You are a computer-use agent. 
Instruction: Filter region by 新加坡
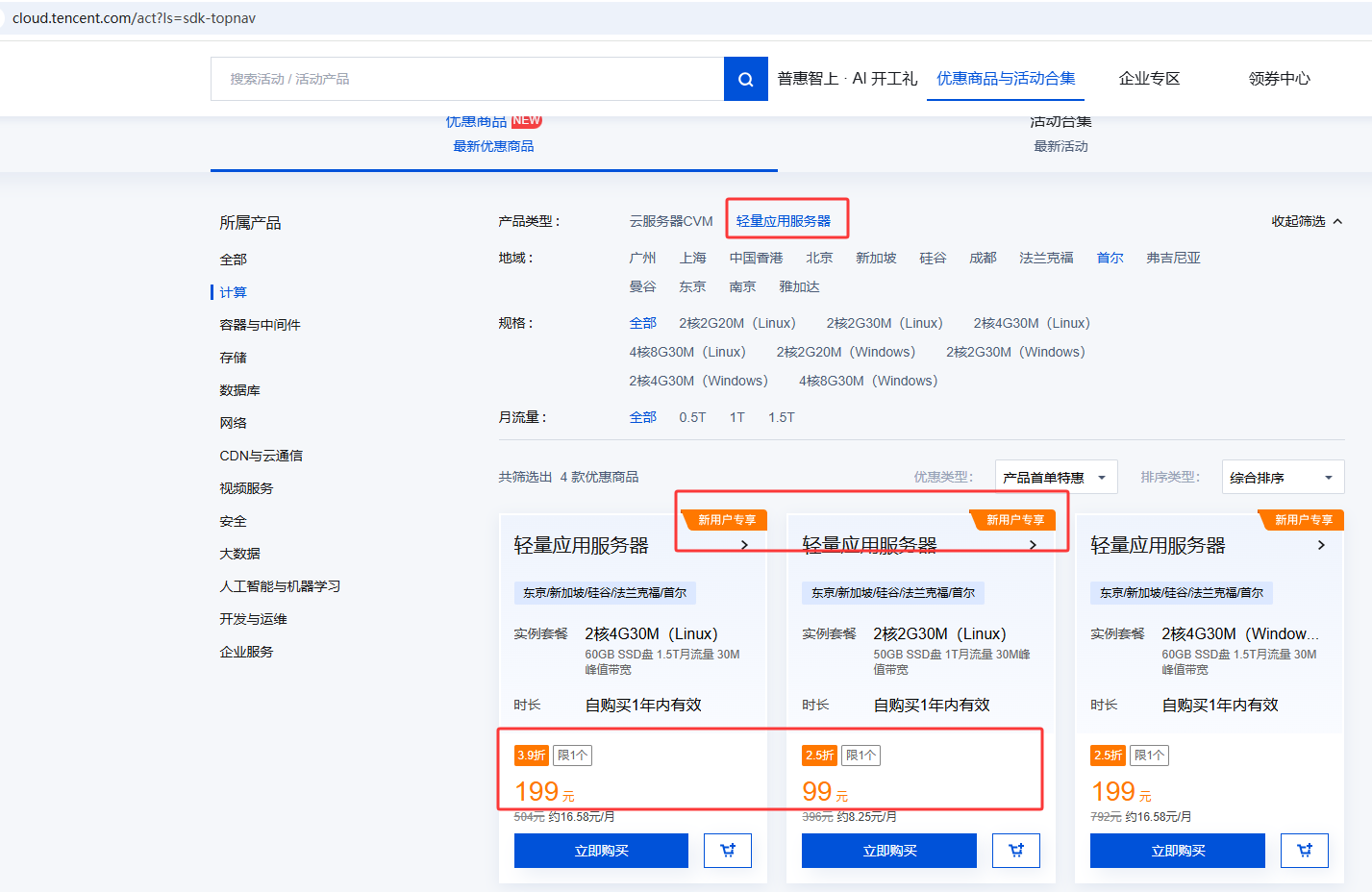(876, 258)
